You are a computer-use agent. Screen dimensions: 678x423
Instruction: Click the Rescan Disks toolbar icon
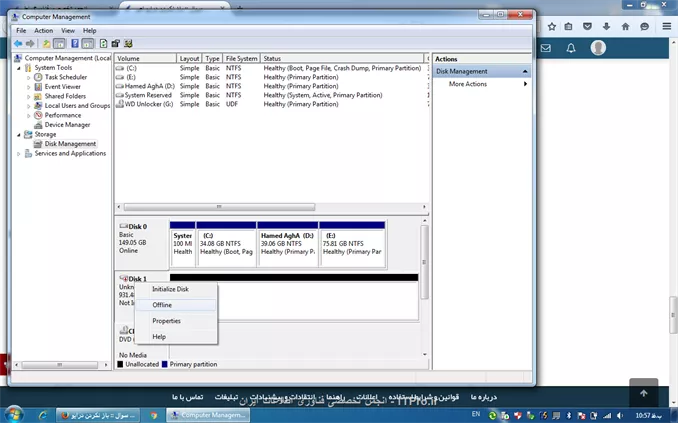click(x=115, y=44)
